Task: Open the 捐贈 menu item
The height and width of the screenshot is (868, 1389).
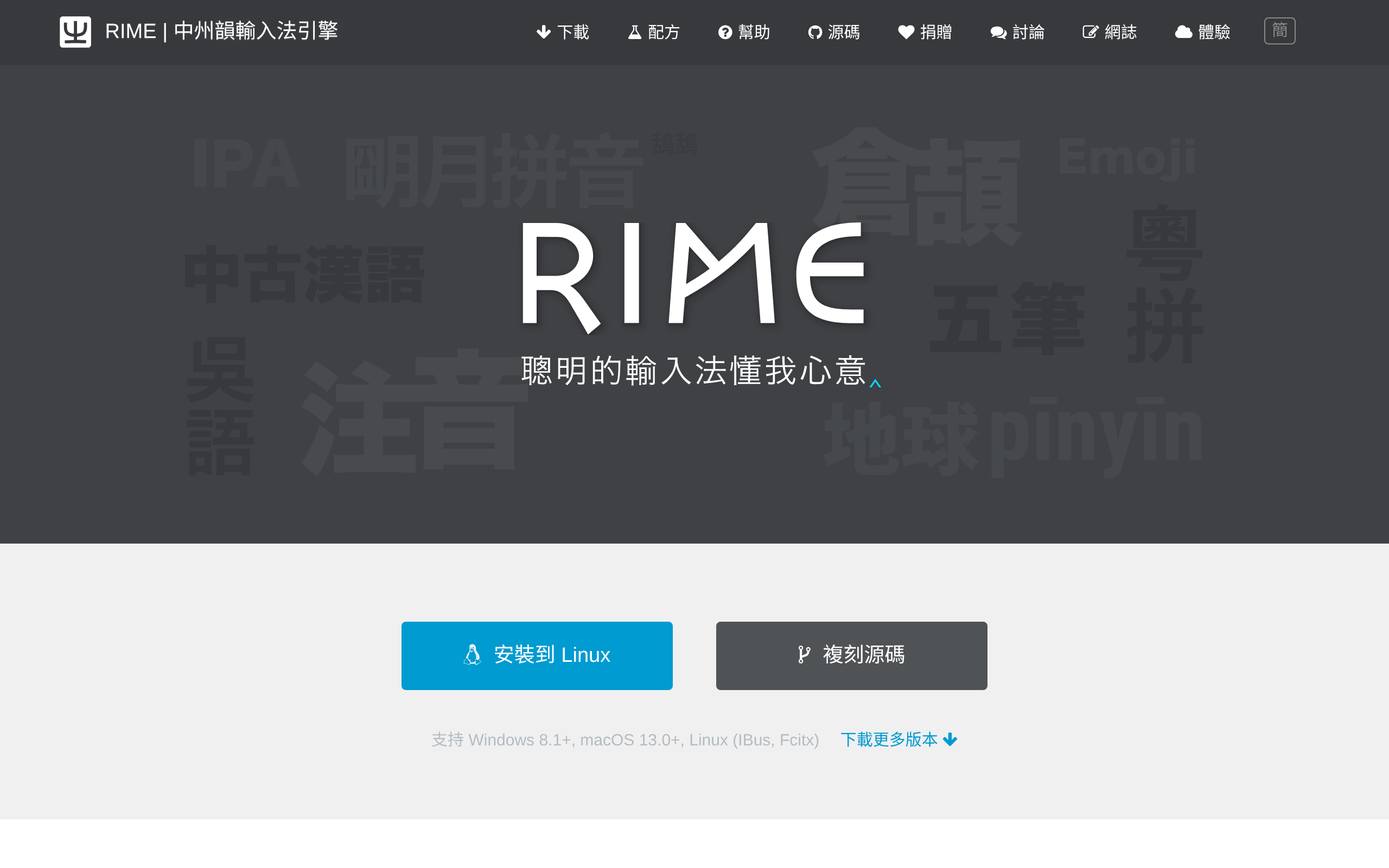Action: [x=925, y=32]
